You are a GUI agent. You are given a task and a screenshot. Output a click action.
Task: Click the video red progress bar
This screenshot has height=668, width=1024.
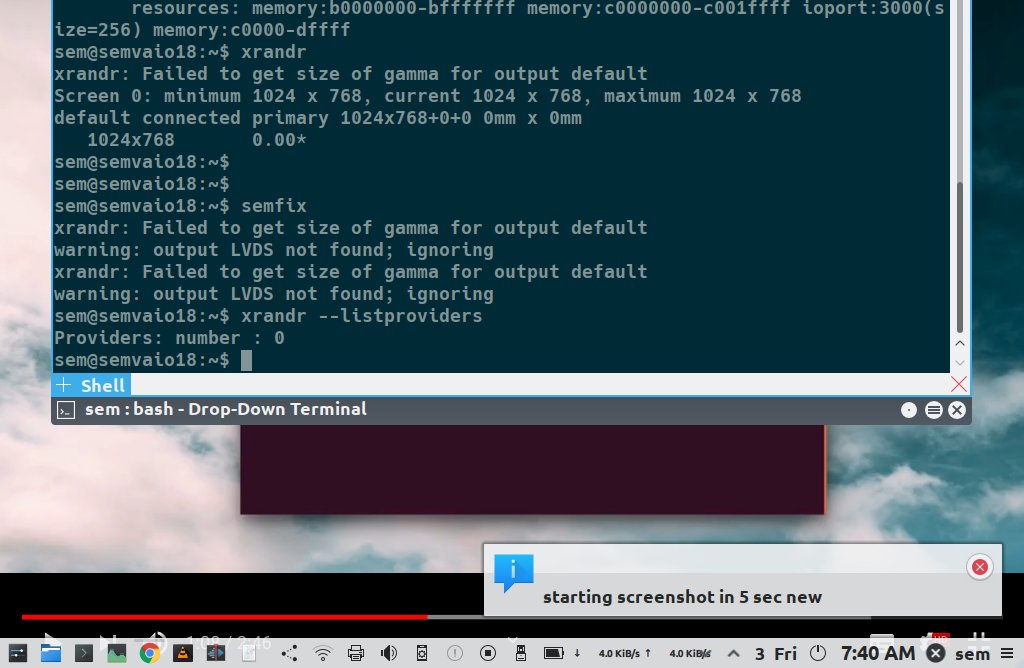[x=224, y=616]
